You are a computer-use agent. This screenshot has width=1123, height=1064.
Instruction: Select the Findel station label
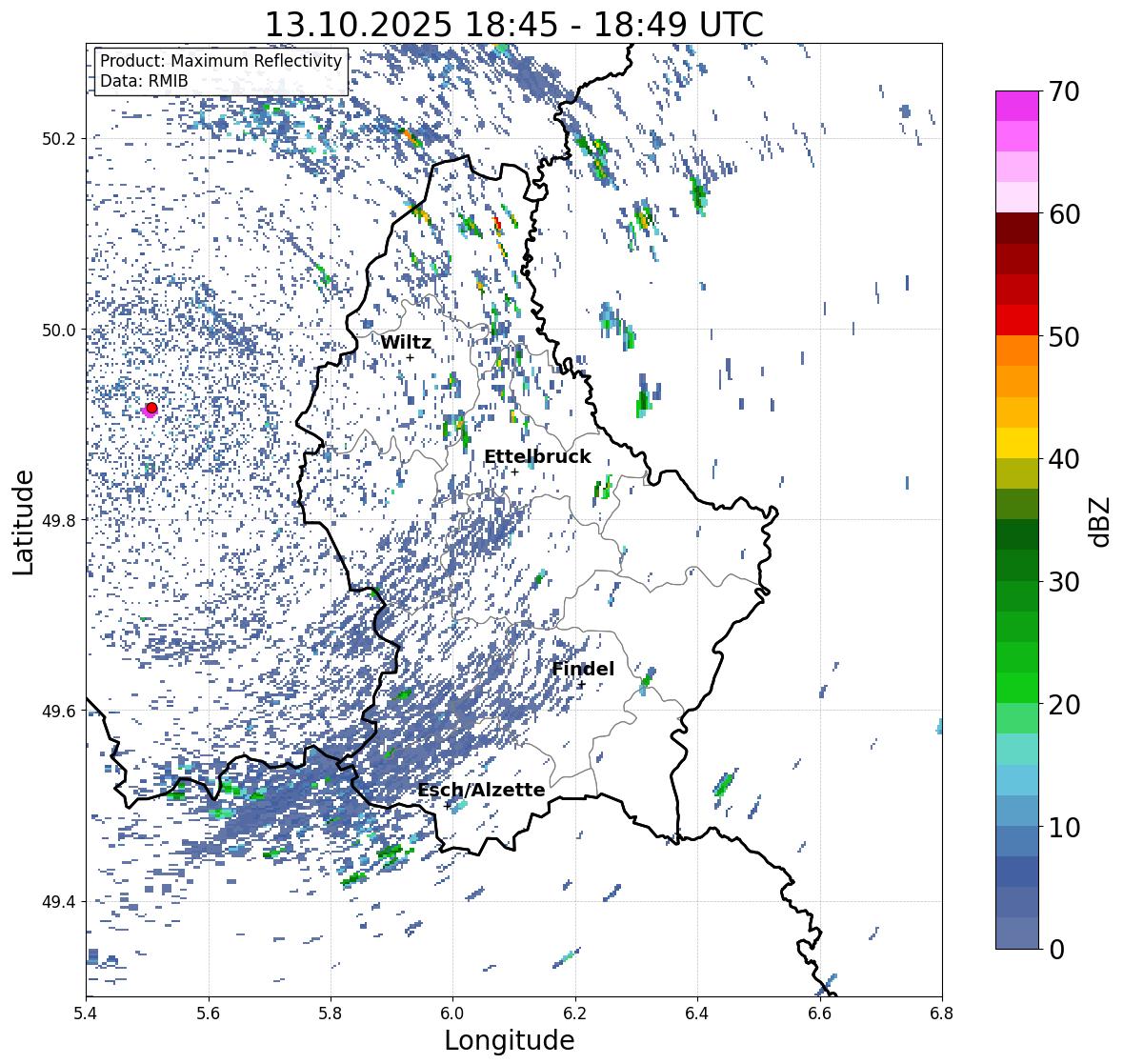583,669
